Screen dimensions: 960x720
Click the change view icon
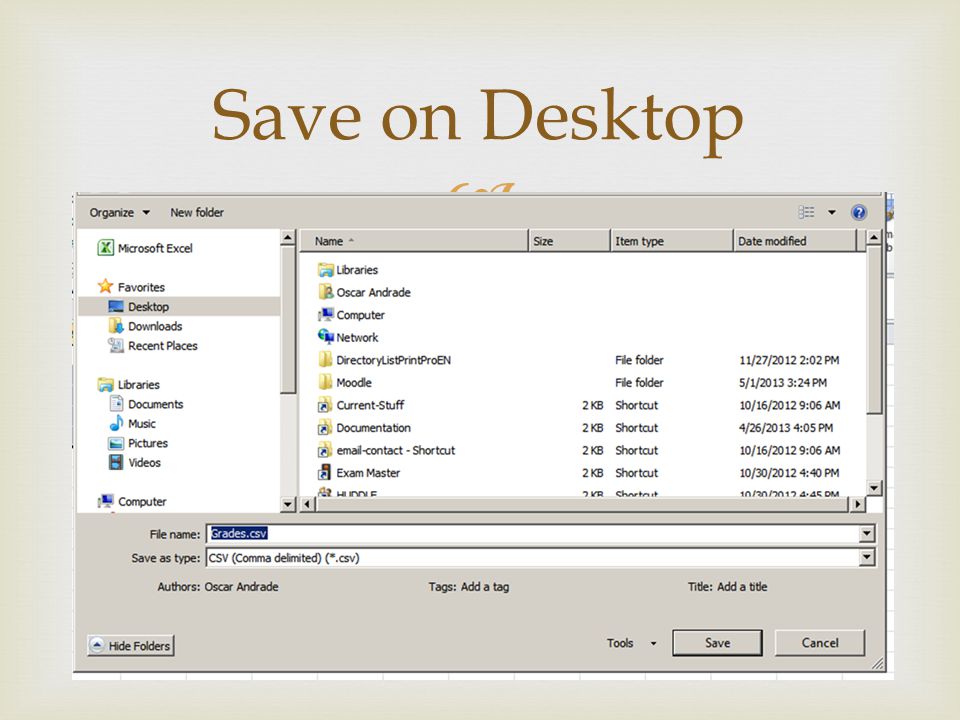tap(806, 212)
